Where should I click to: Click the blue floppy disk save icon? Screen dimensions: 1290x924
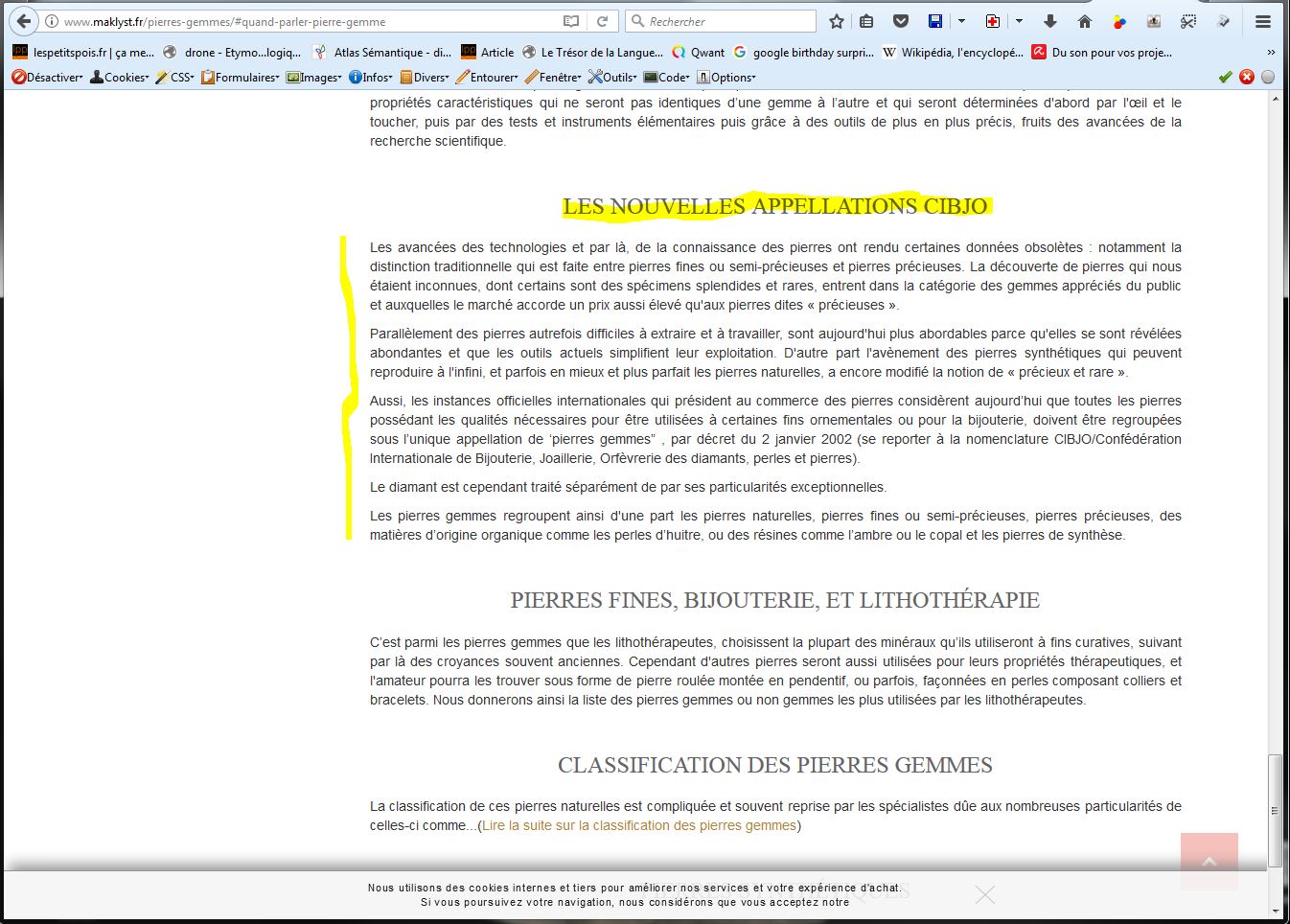[935, 21]
